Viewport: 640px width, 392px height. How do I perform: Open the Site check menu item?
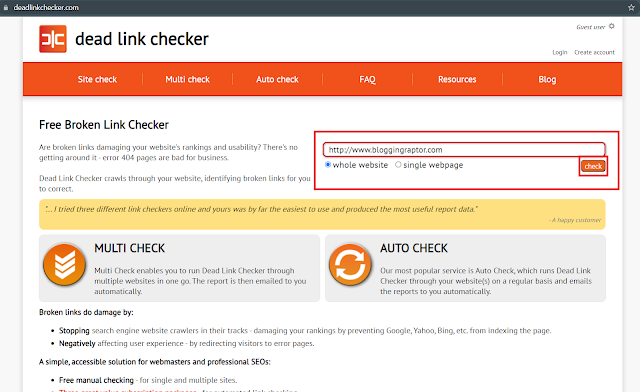coord(97,79)
